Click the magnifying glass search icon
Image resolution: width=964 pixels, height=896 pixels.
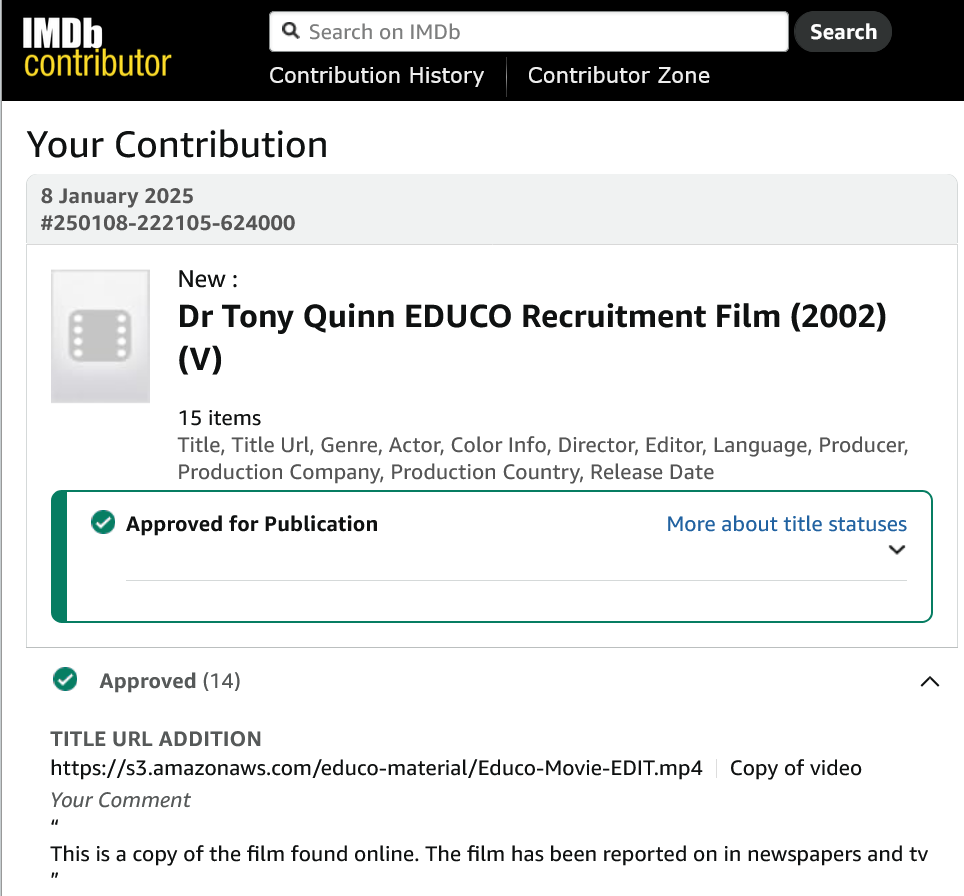[291, 32]
